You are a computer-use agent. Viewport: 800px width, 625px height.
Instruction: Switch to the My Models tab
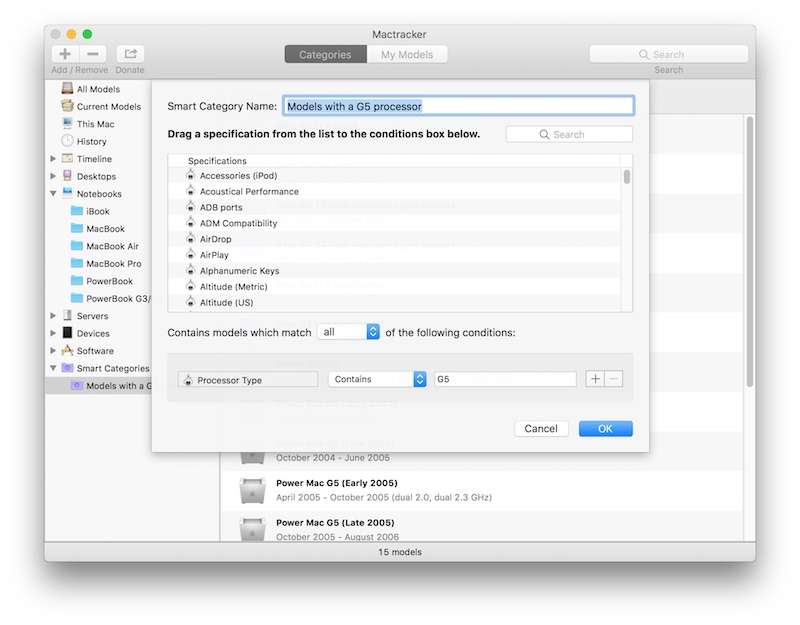click(409, 55)
